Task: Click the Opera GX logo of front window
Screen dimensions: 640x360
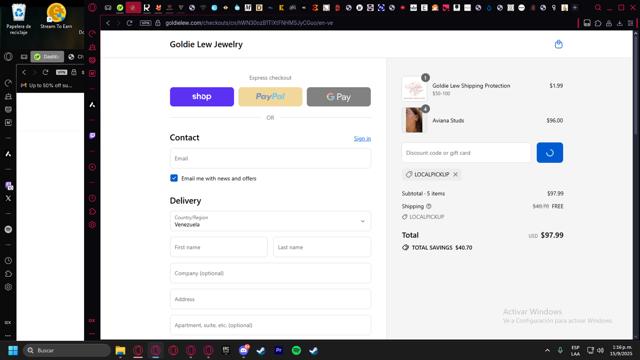Action: pos(93,7)
